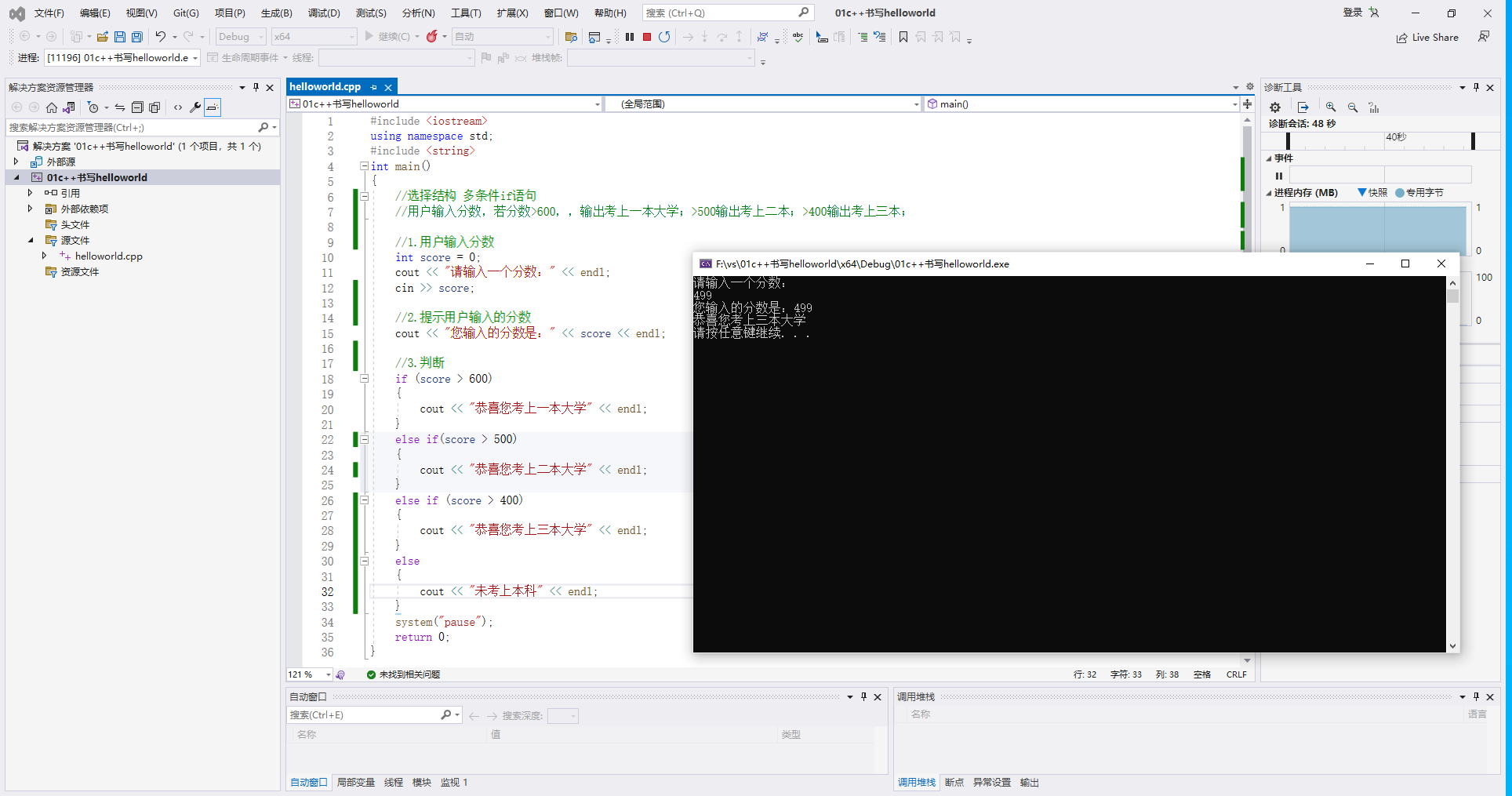Switch to the 输出 tab
The width and height of the screenshot is (1512, 796).
pyautogui.click(x=1030, y=782)
